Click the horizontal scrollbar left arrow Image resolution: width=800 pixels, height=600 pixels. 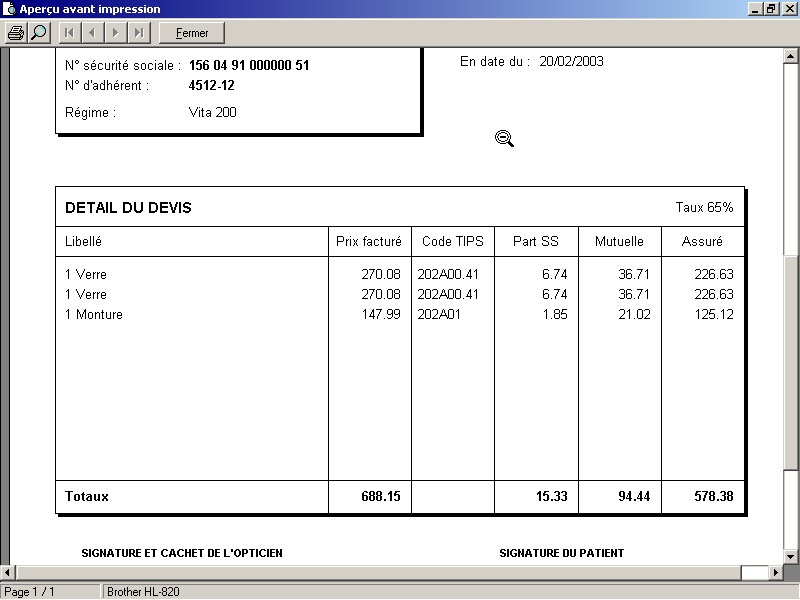click(8, 572)
